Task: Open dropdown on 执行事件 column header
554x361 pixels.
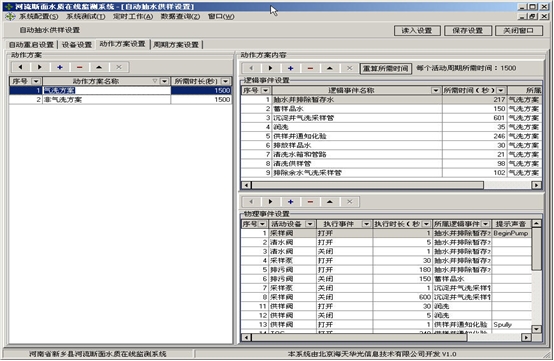Action: (x=366, y=224)
